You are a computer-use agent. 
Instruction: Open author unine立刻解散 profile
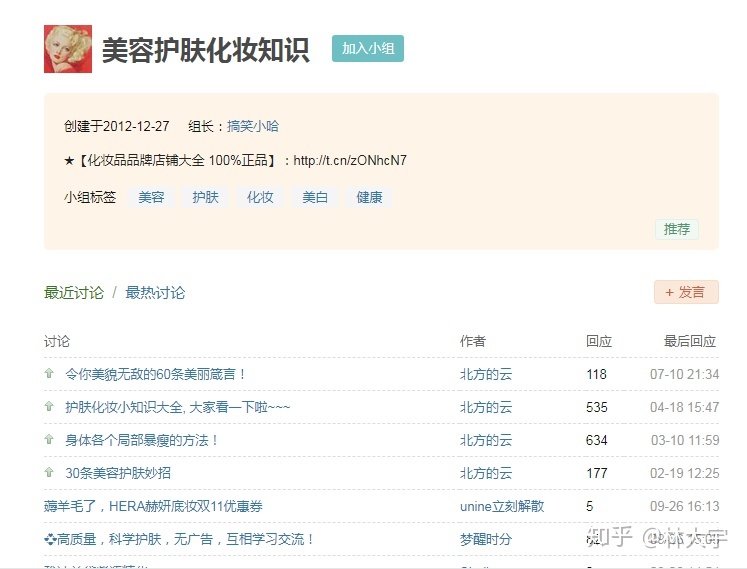pyautogui.click(x=502, y=506)
